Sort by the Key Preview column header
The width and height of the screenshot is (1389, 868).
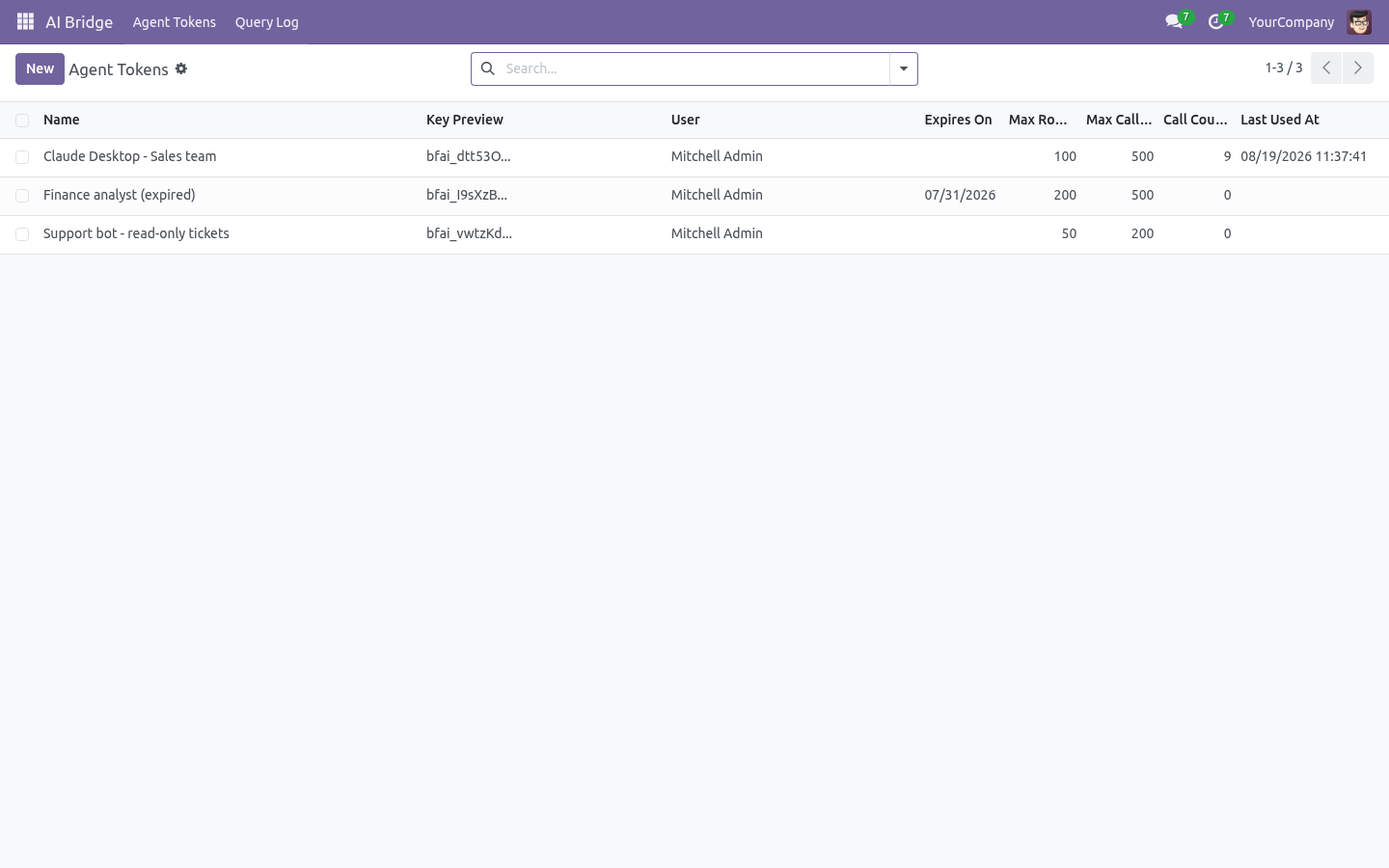pos(465,120)
